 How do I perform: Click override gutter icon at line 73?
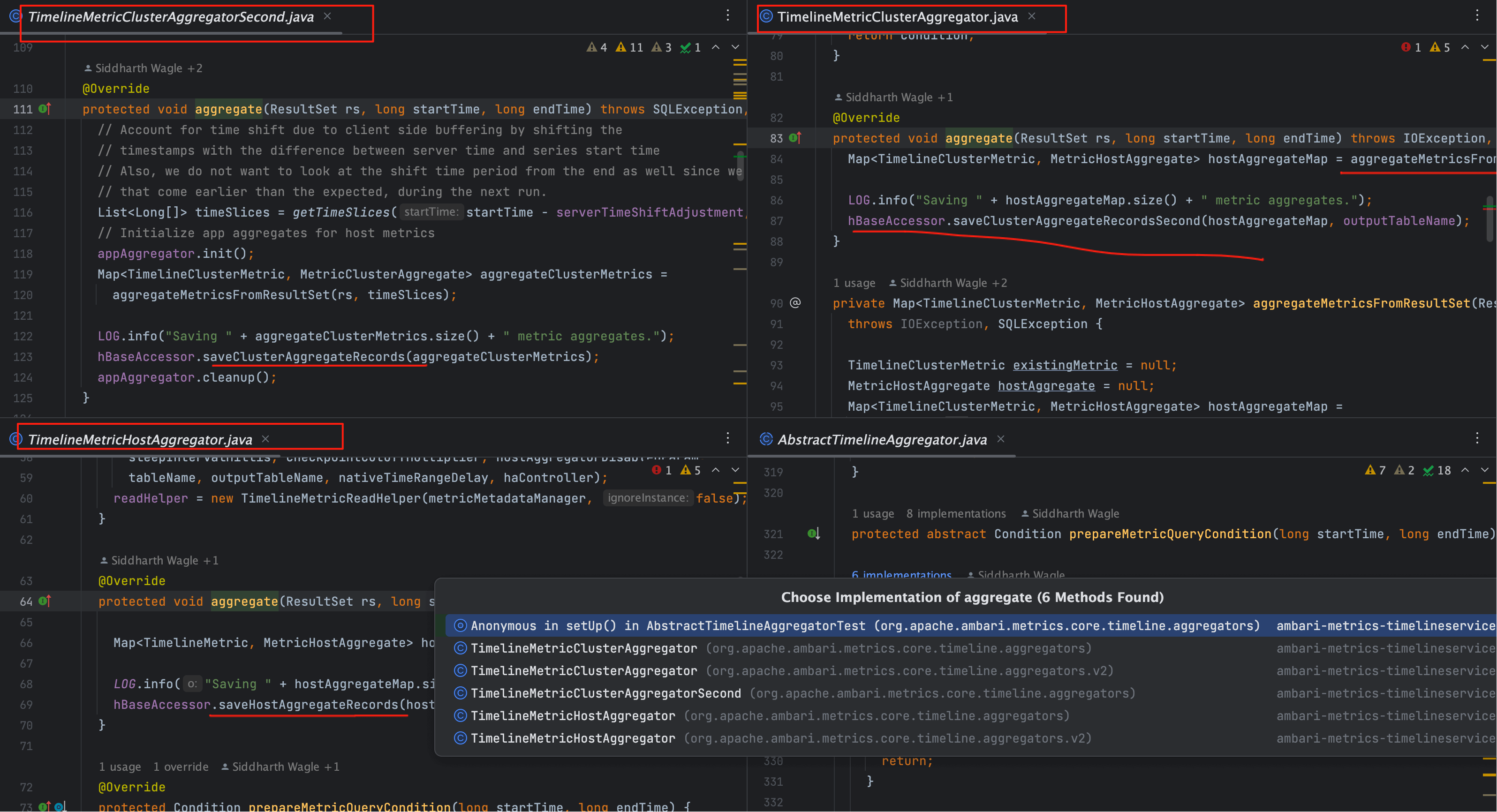(x=45, y=806)
